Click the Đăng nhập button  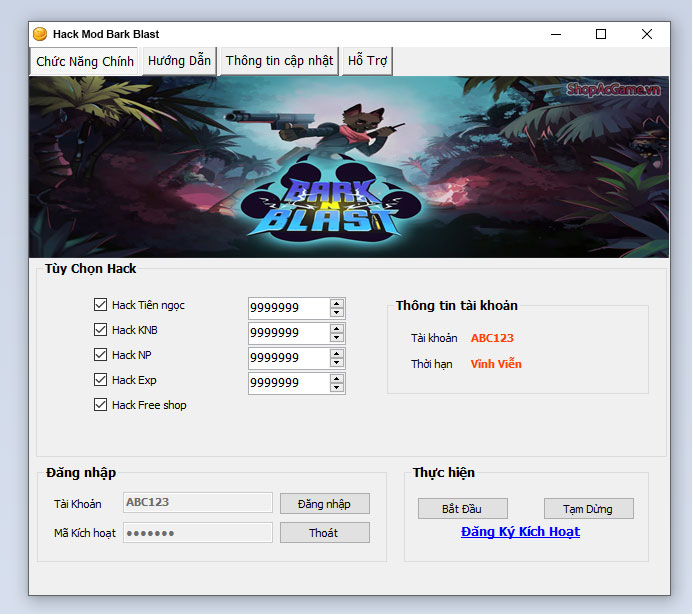325,504
